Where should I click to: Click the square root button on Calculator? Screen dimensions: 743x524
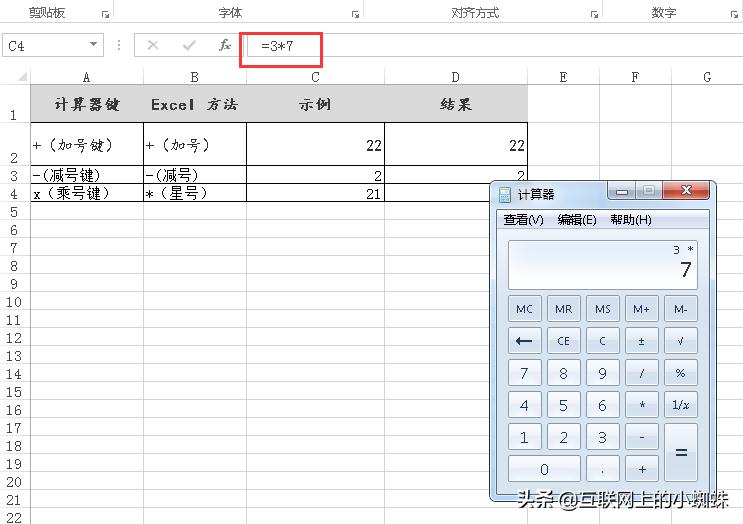pyautogui.click(x=680, y=341)
